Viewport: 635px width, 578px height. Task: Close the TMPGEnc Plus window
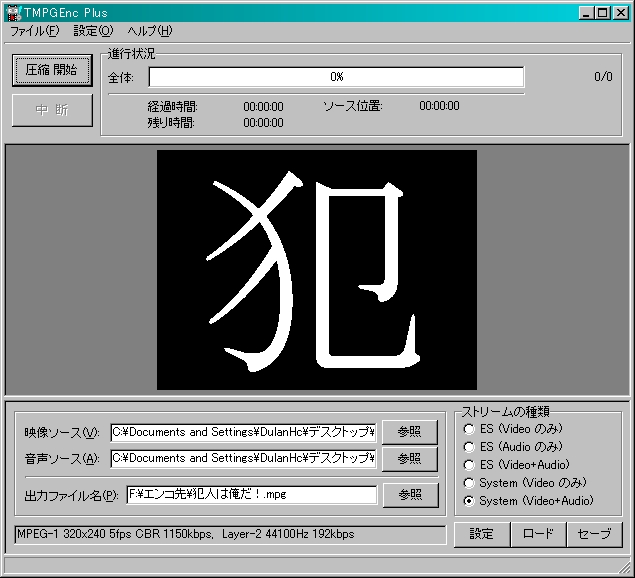click(620, 13)
